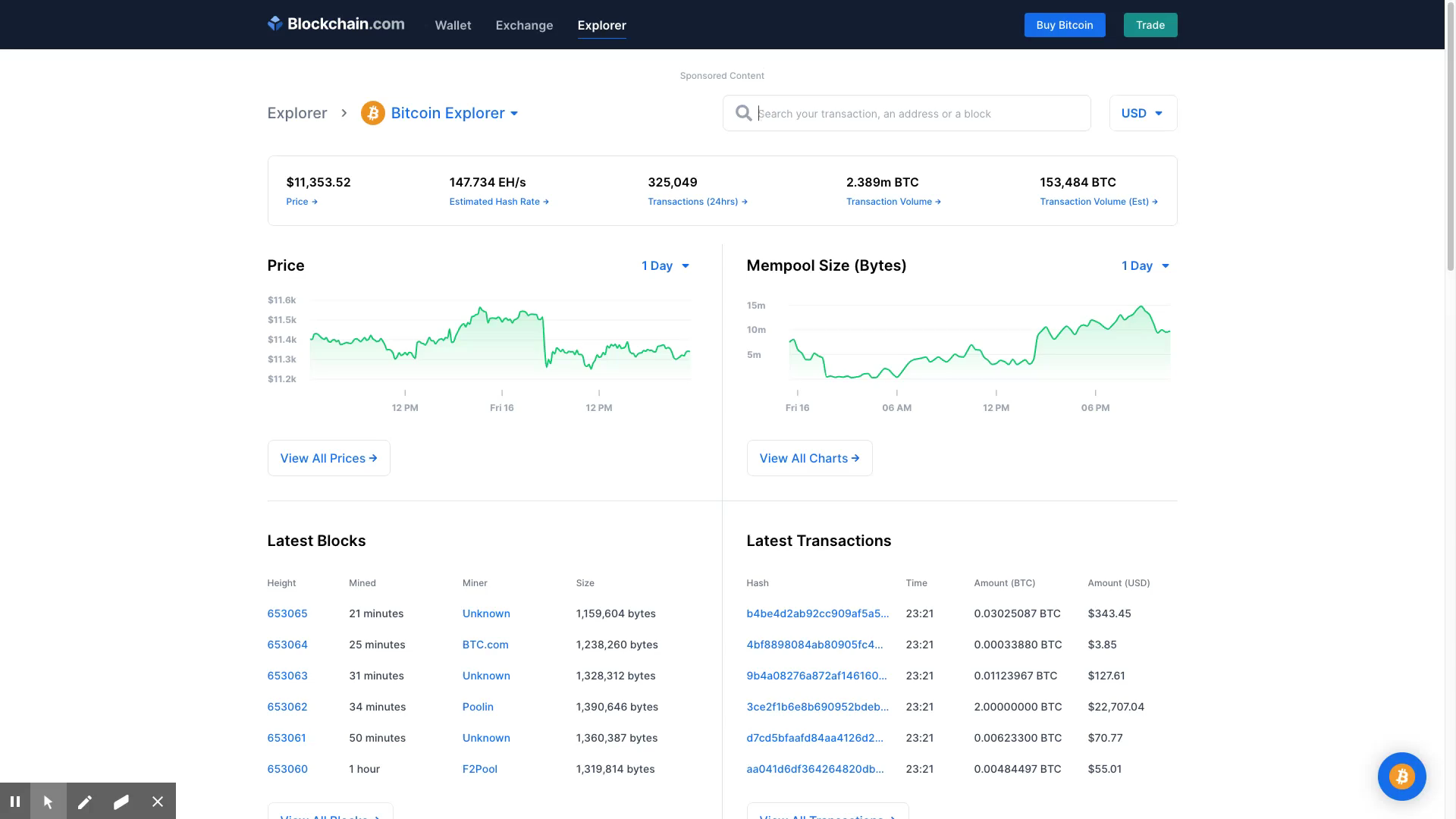Click the floating Bitcoin button at bottom right

click(x=1401, y=777)
